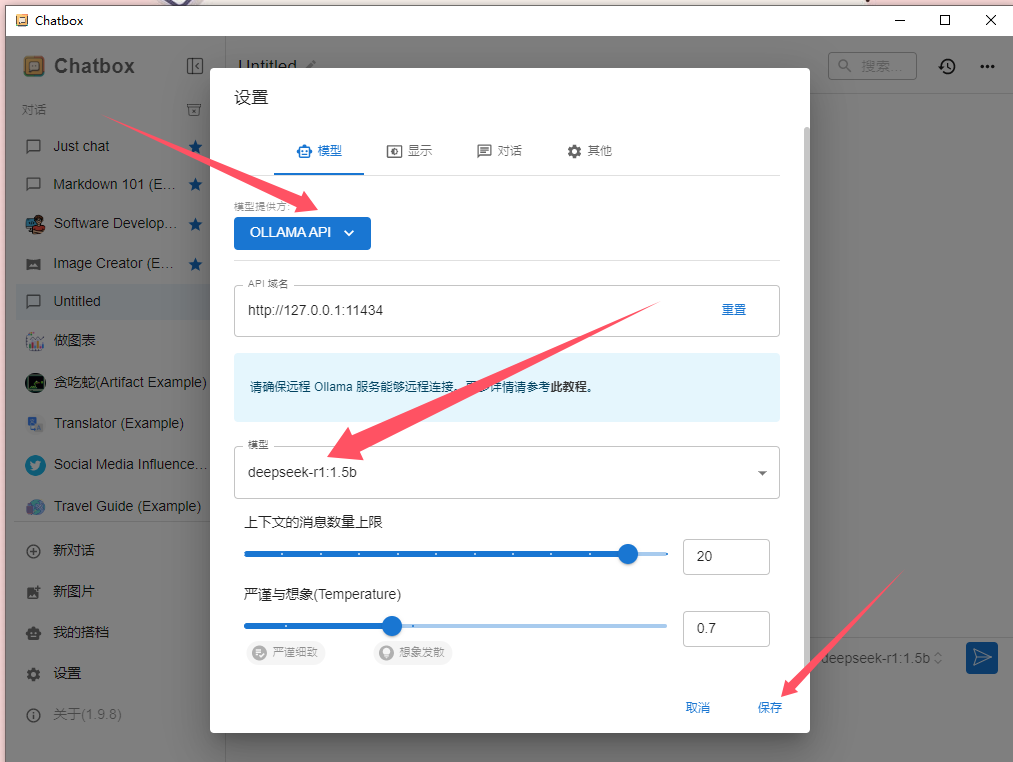1013x762 pixels.
Task: Click the temperature value box 0.7
Action: coord(726,628)
